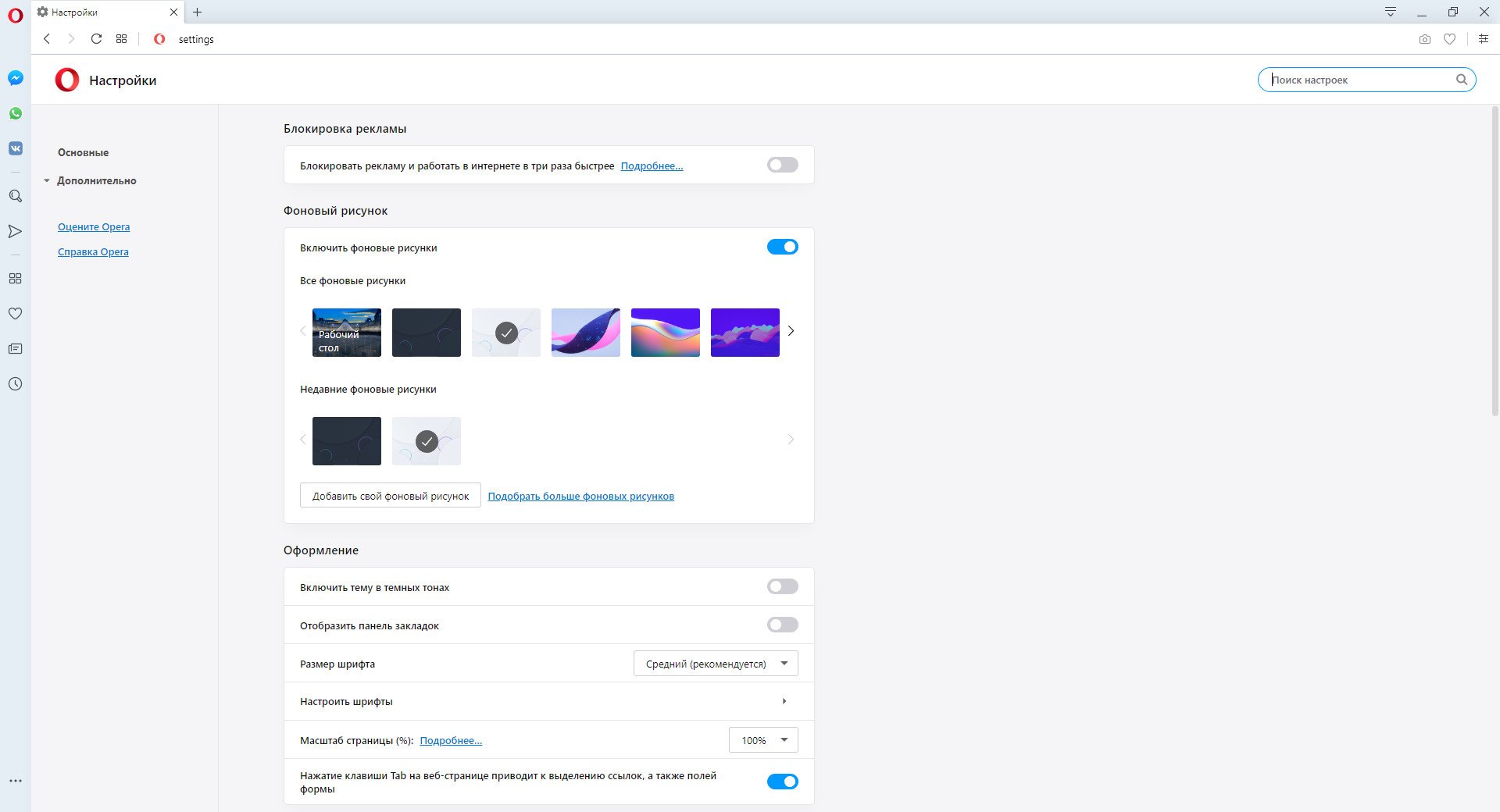1500x812 pixels.
Task: Open WhatsApp from the sidebar
Action: tap(16, 113)
